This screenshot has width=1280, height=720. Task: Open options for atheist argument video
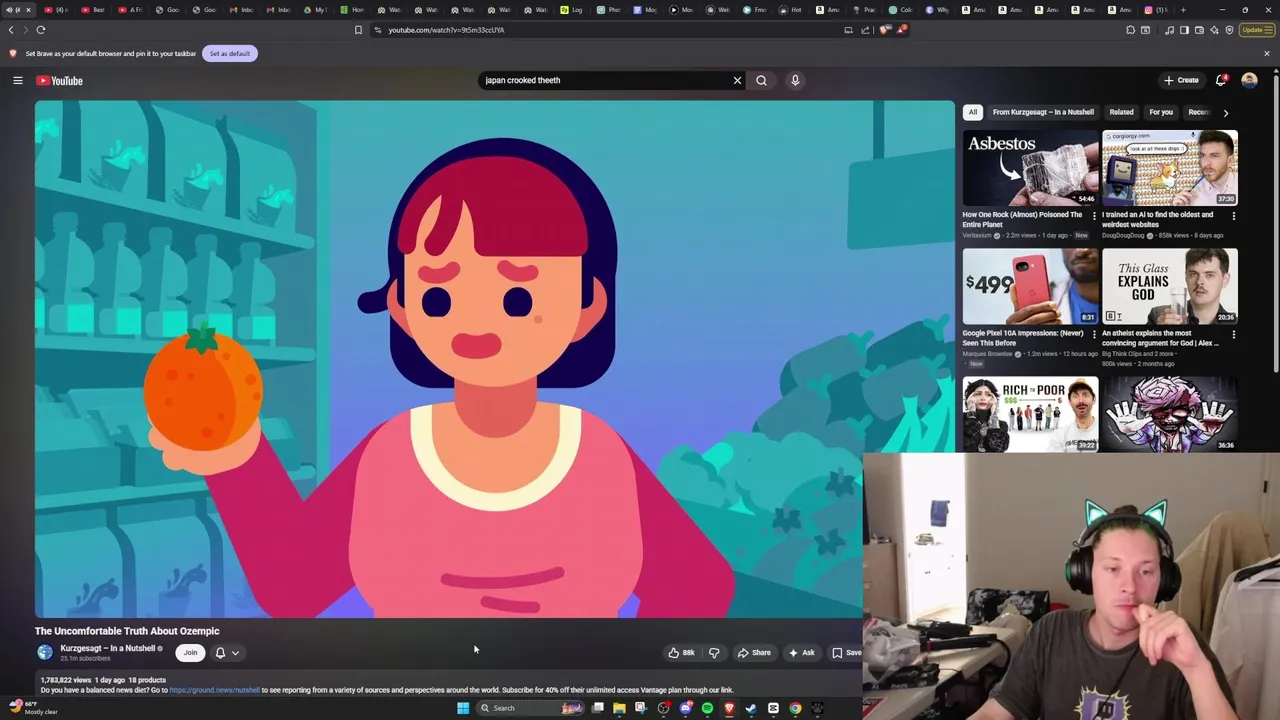[1233, 334]
